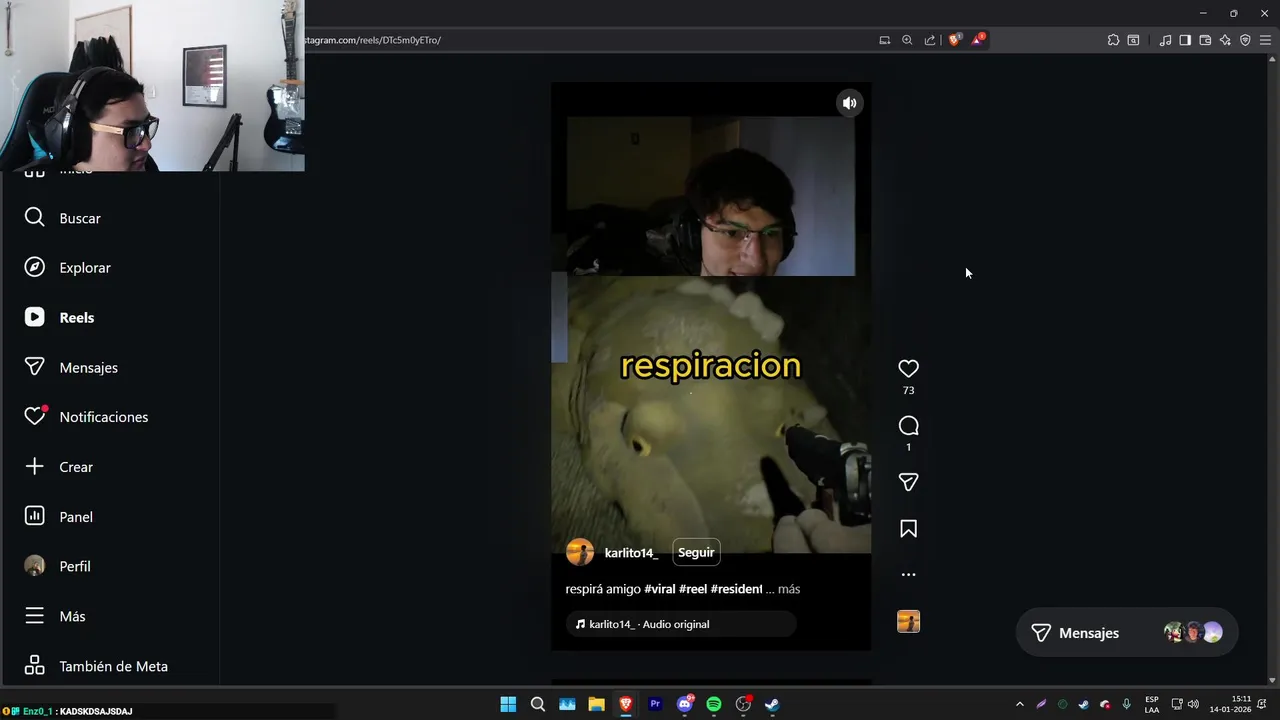Open the media control music-note icon
This screenshot has height=720, width=1280.
1165,40
